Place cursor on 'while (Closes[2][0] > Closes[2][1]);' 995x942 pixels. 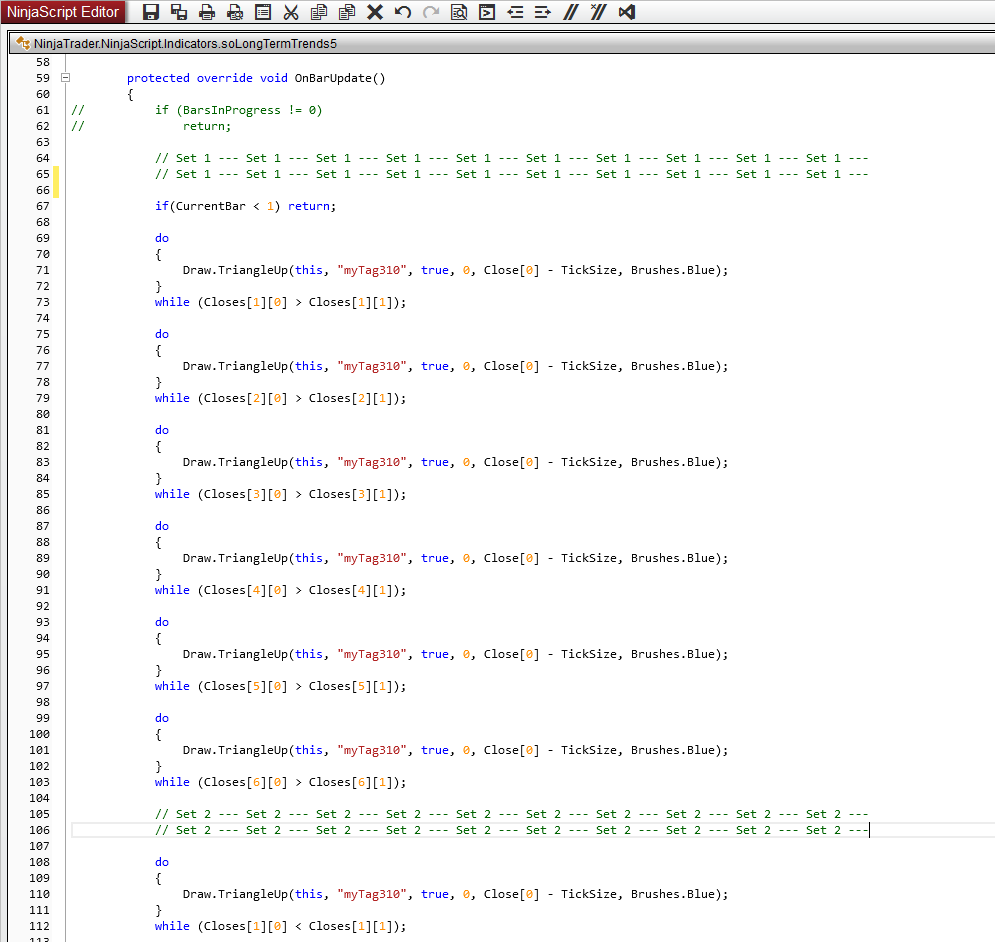tap(280, 398)
